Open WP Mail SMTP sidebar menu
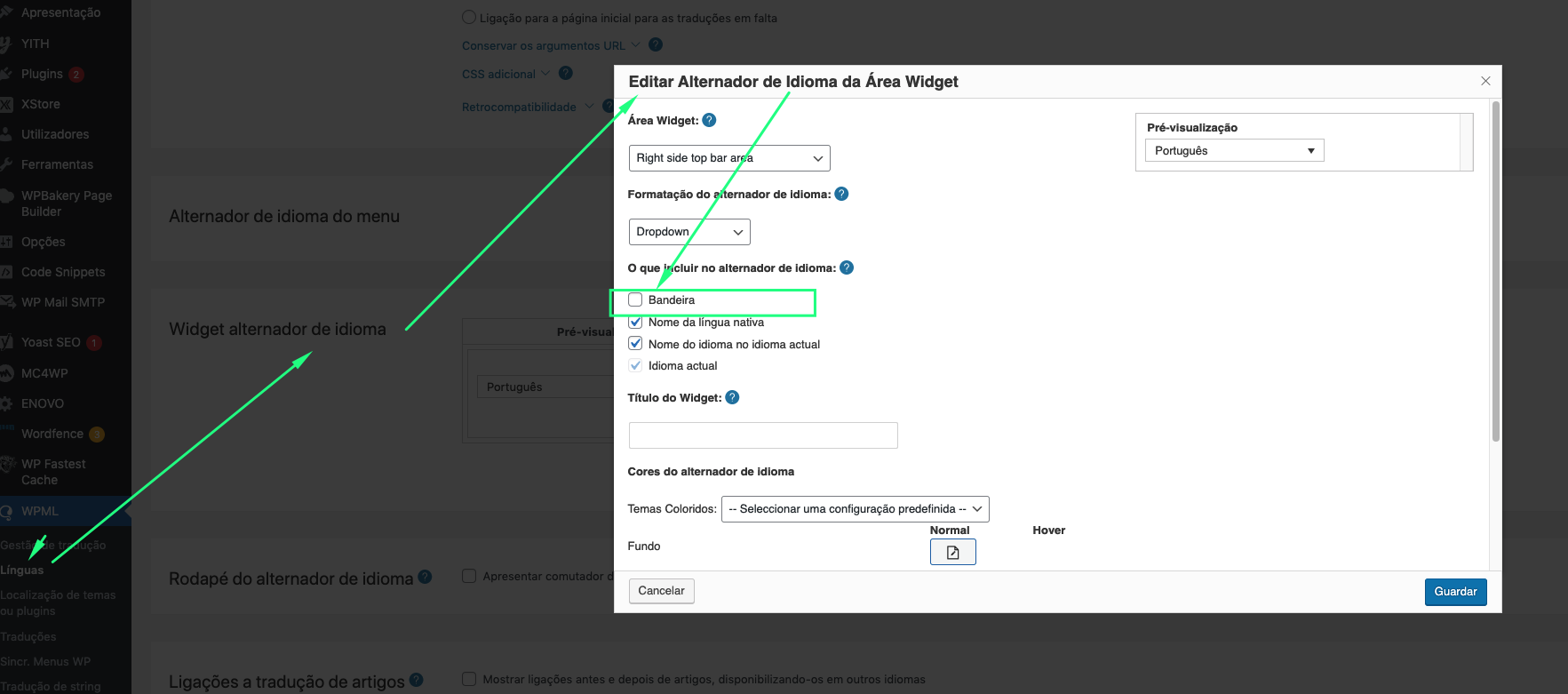The width and height of the screenshot is (1568, 694). pyautogui.click(x=63, y=302)
